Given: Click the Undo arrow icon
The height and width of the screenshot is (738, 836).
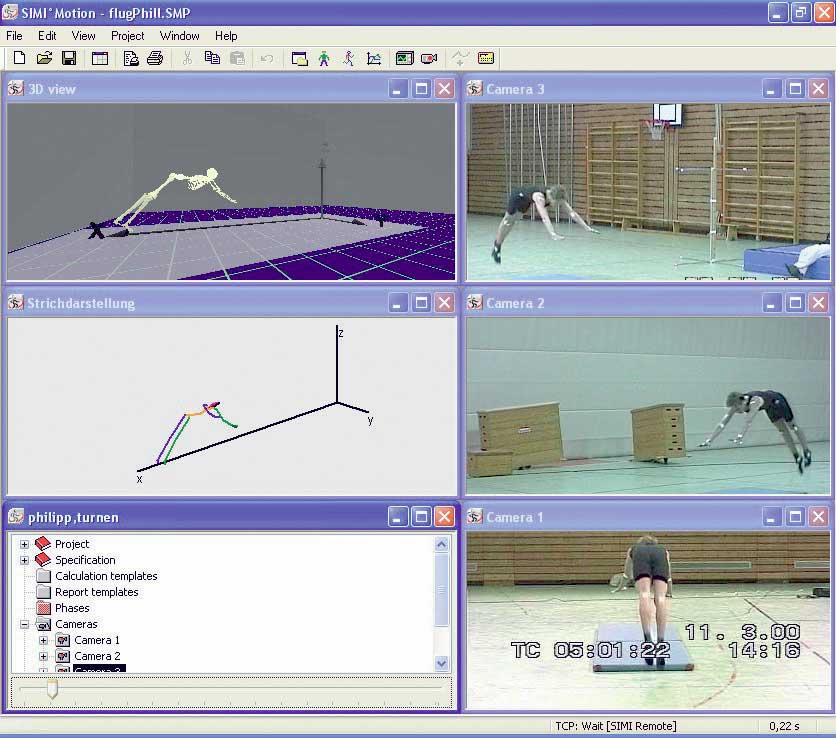Looking at the screenshot, I should coord(267,58).
